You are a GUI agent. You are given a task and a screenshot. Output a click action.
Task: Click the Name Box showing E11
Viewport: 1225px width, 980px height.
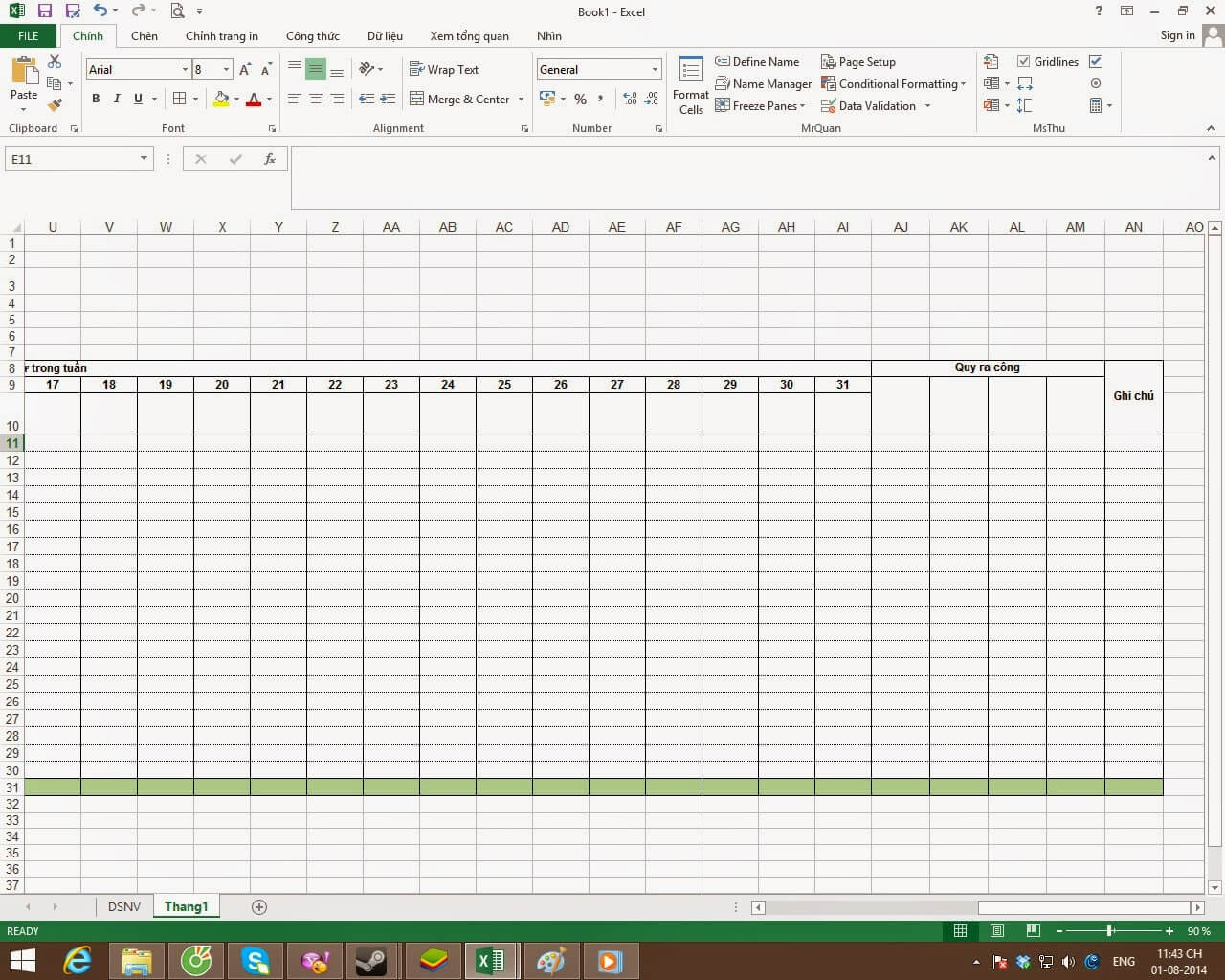(x=72, y=159)
